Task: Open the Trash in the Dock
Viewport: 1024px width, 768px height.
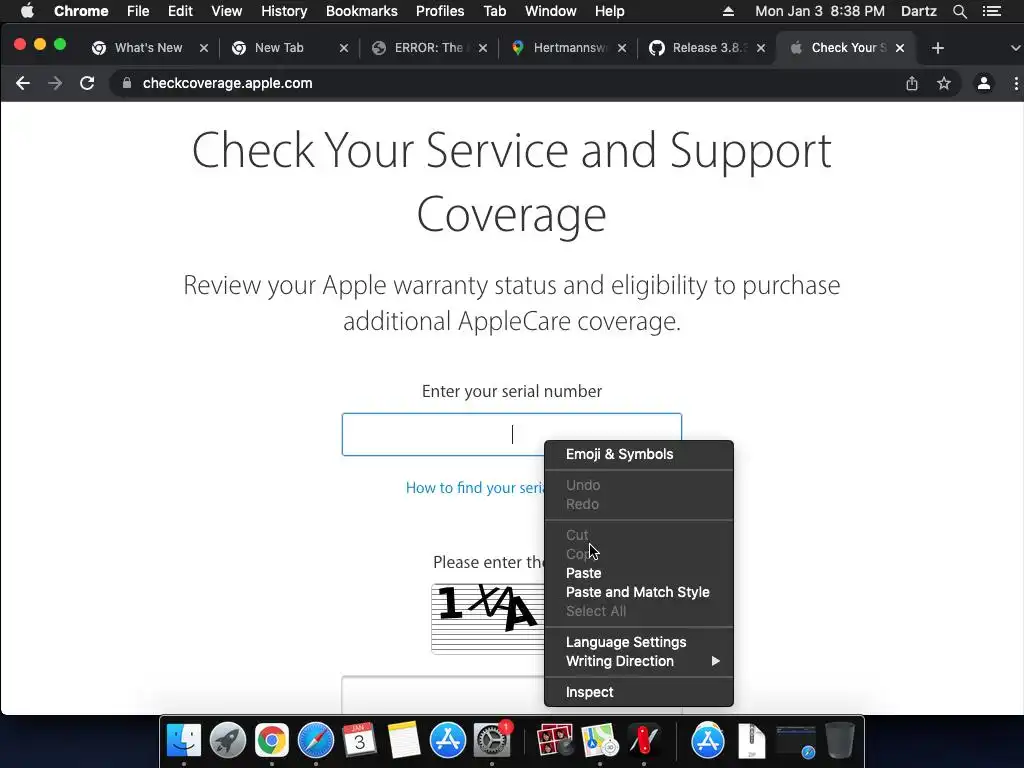Action: pyautogui.click(x=839, y=741)
